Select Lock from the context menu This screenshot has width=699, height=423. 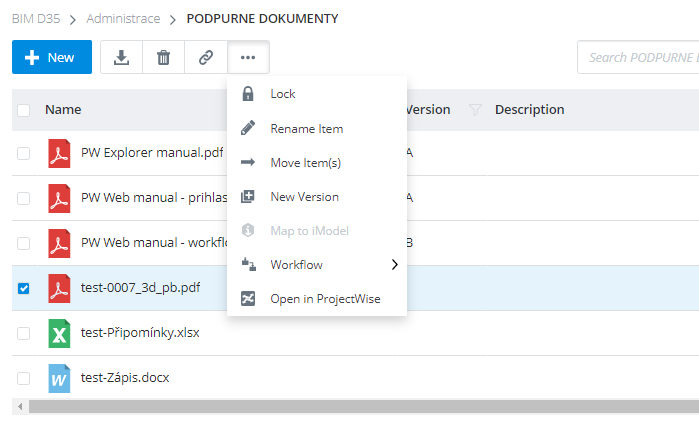click(x=282, y=94)
